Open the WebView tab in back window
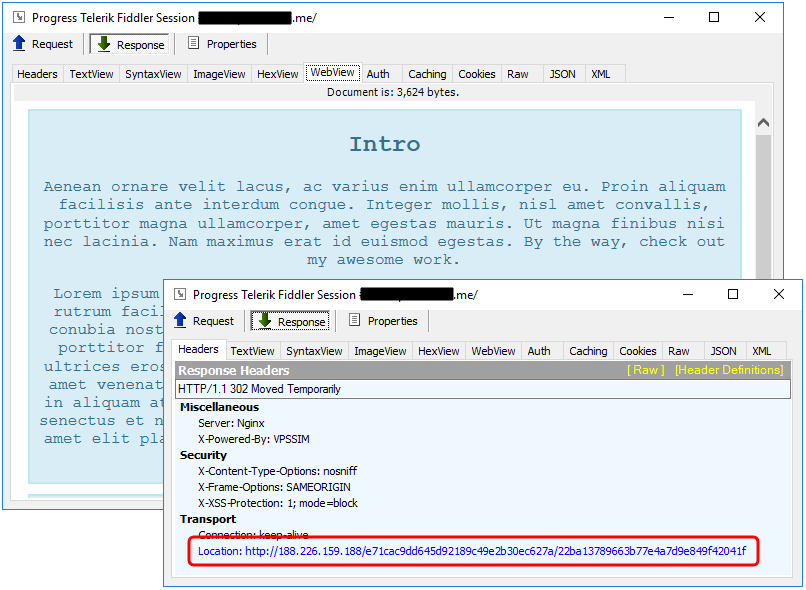Image resolution: width=806 pixels, height=590 pixels. 332,72
